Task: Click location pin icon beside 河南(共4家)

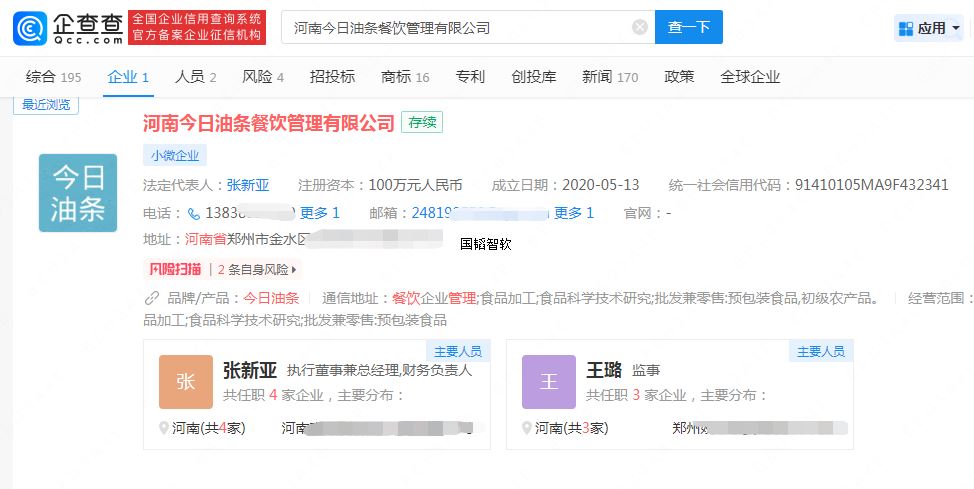Action: coord(164,428)
